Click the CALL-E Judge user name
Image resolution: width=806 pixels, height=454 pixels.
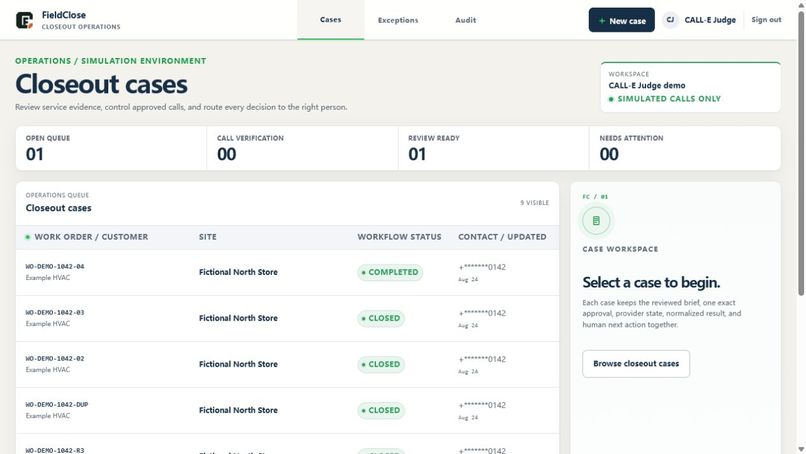(710, 20)
